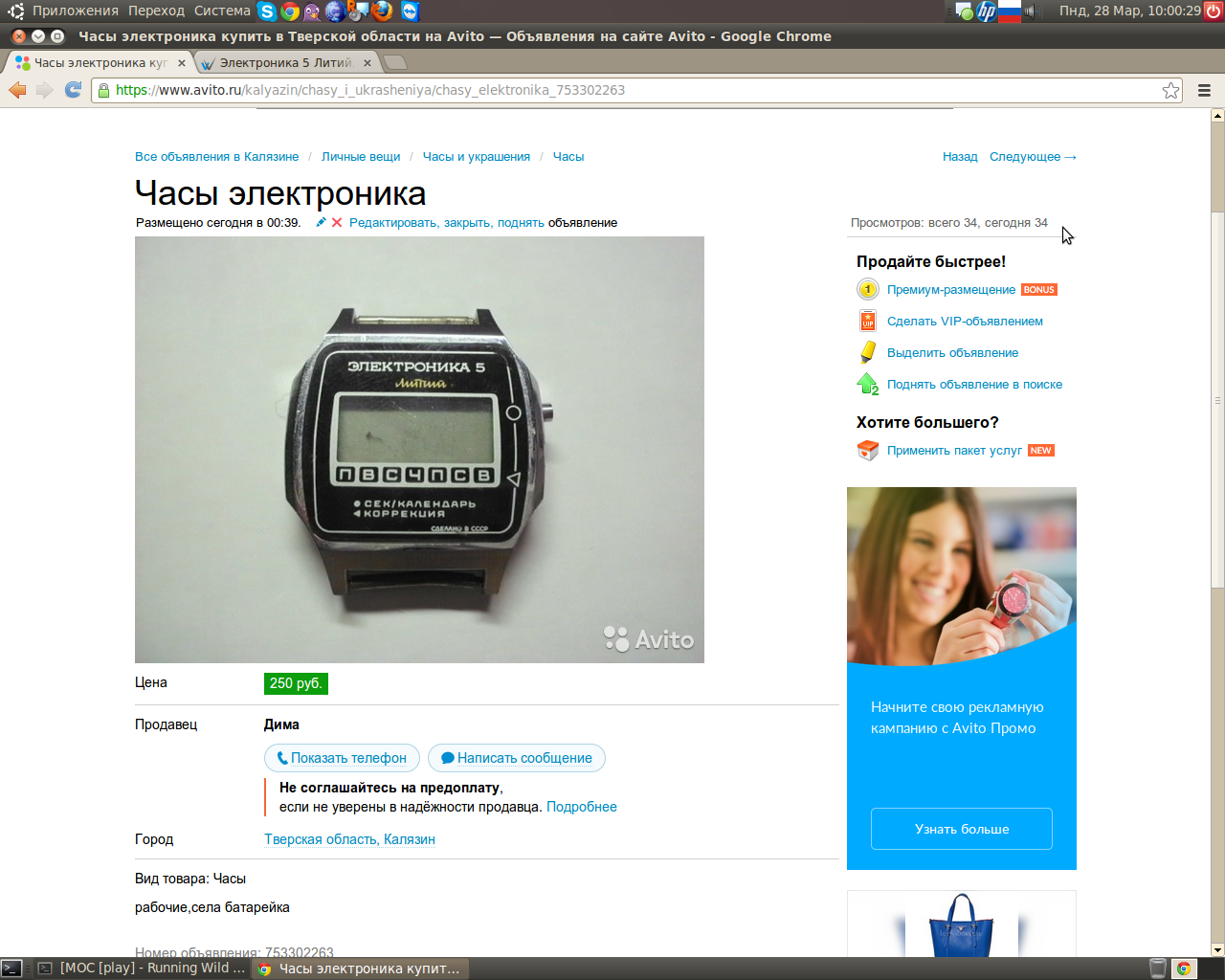This screenshot has width=1225, height=980.
Task: Click the browser back arrow button
Action: pos(17,90)
